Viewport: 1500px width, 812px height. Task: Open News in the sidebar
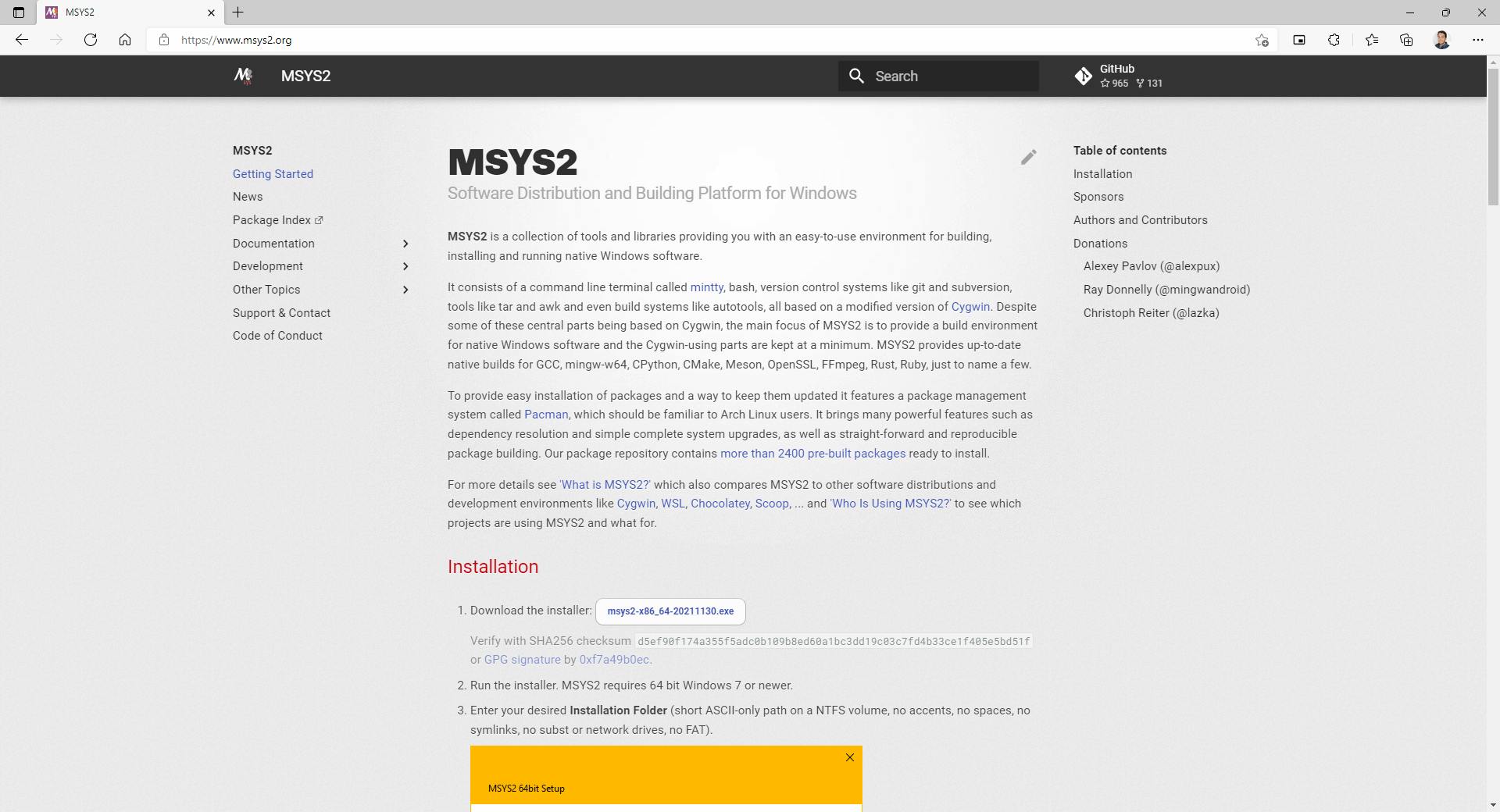click(x=248, y=197)
